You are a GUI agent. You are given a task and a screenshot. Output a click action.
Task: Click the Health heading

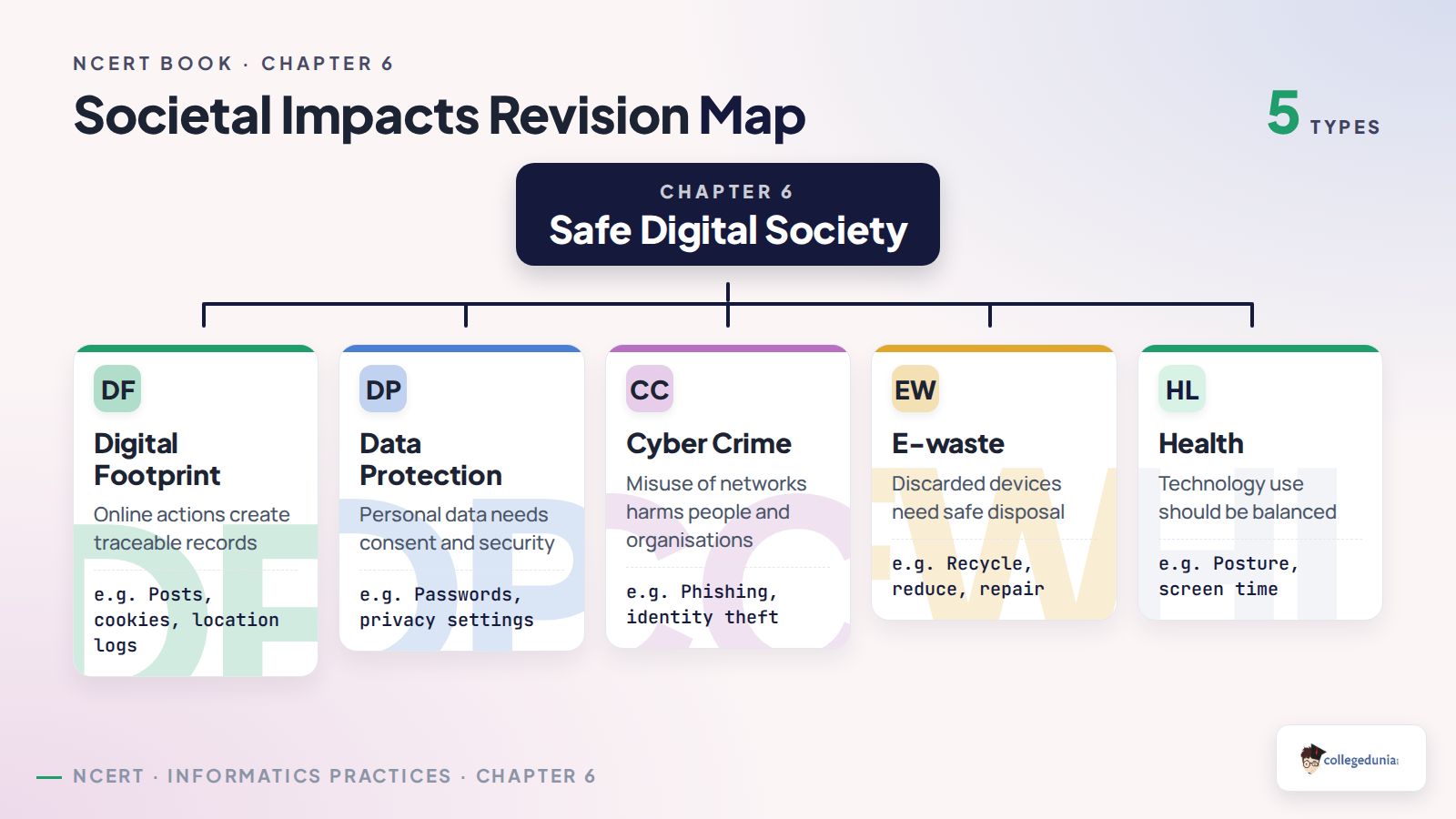pyautogui.click(x=1201, y=444)
